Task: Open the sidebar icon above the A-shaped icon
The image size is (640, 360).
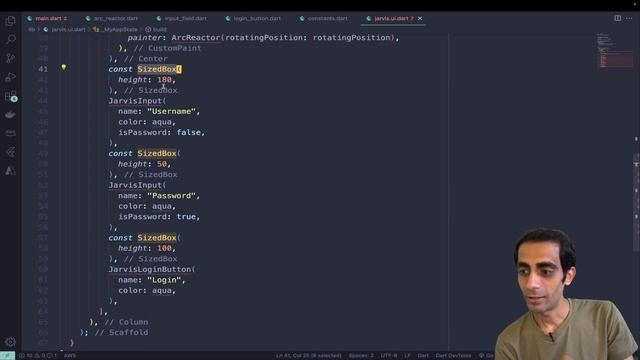Action: 11,152
